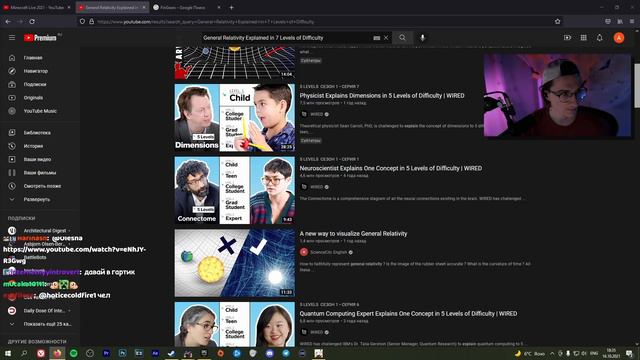Open Connectome video thumbnail
The image size is (640, 360).
[235, 190]
